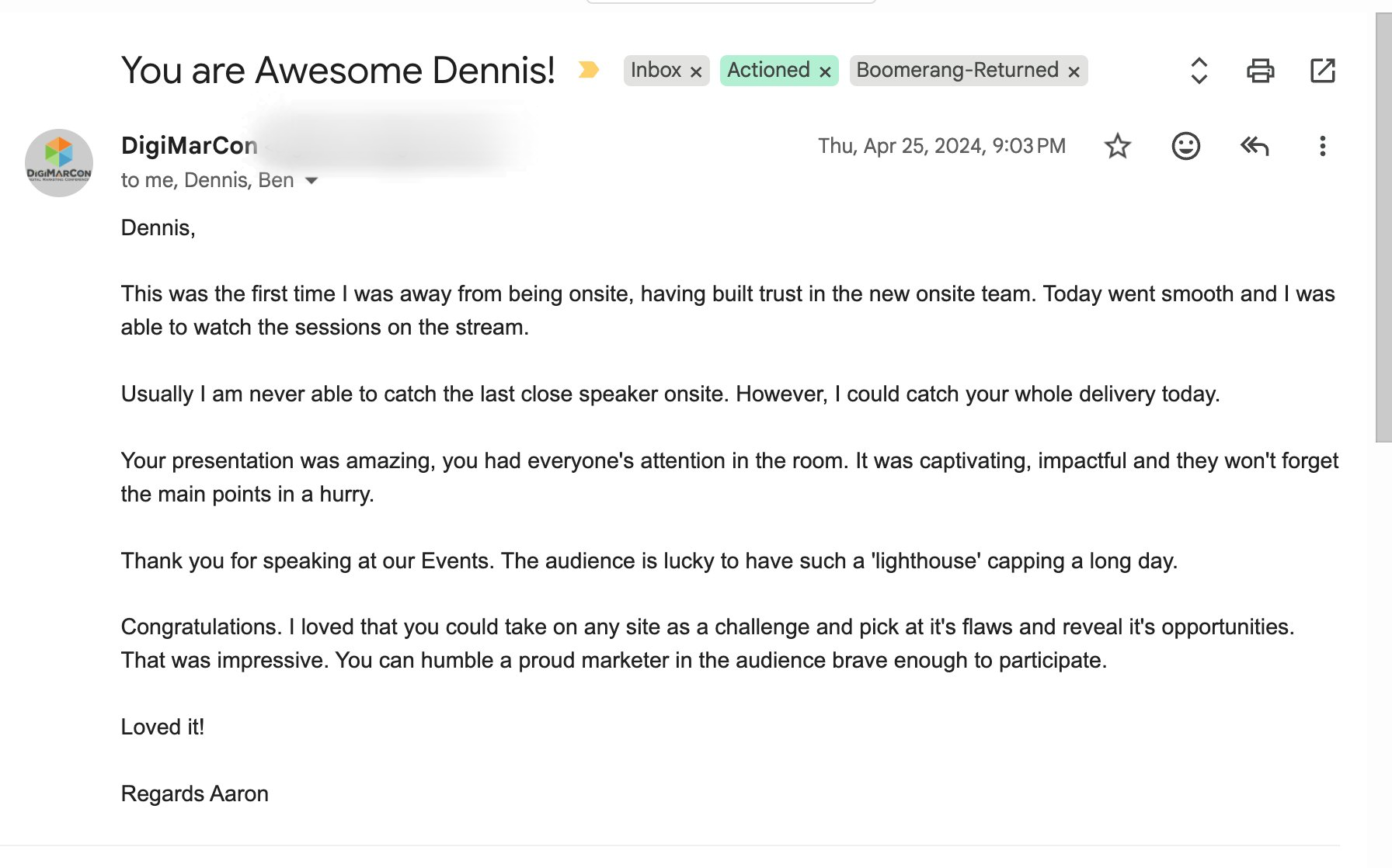Add an emoji reaction

click(x=1184, y=146)
